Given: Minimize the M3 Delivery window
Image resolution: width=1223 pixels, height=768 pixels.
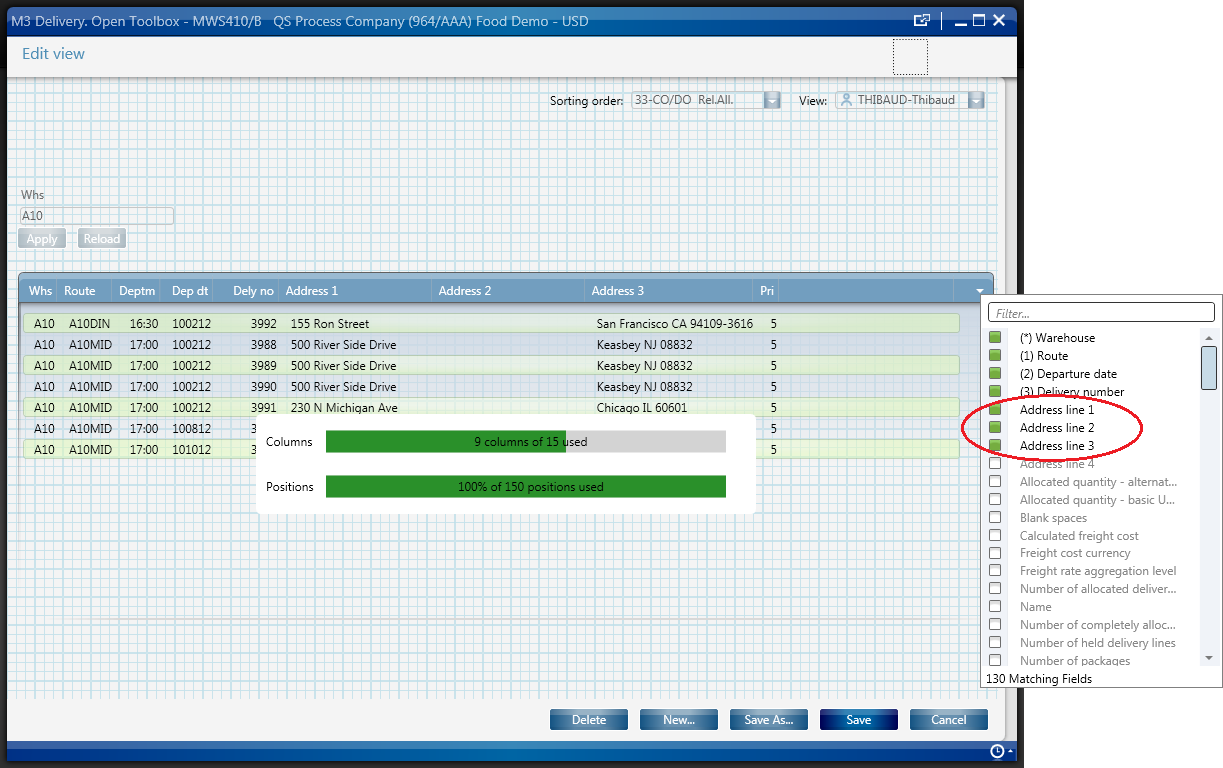Looking at the screenshot, I should [959, 20].
